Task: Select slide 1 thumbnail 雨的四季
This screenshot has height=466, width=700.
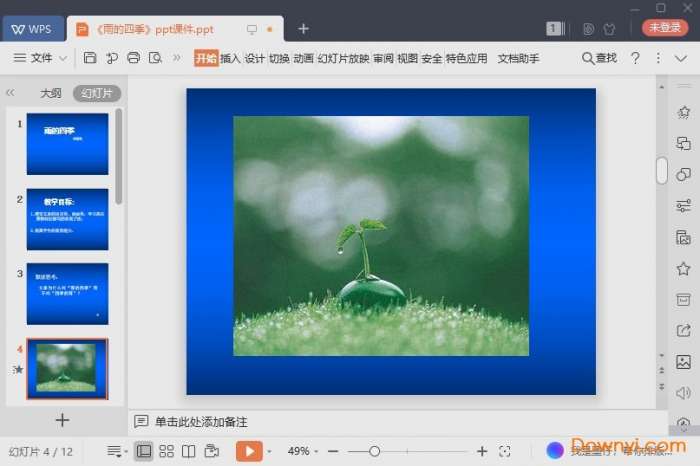Action: click(67, 144)
